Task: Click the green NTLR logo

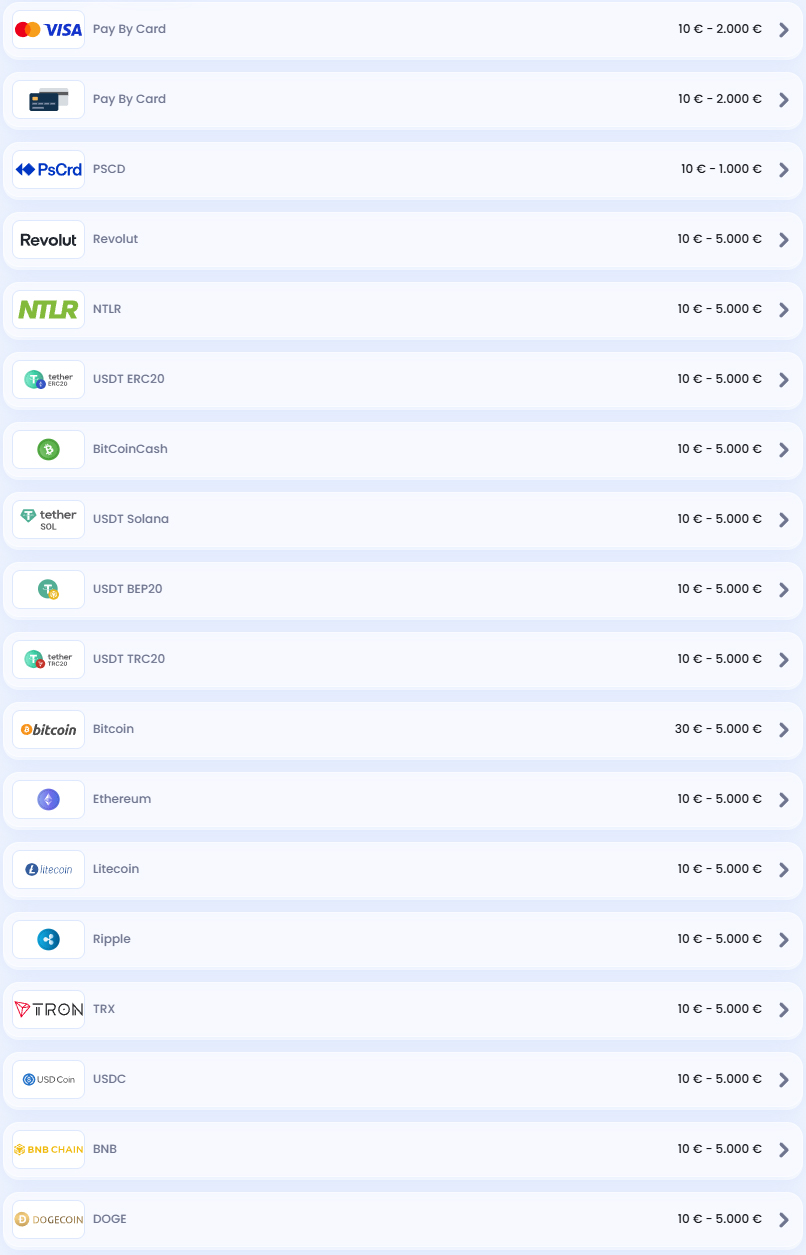Action: tap(48, 310)
